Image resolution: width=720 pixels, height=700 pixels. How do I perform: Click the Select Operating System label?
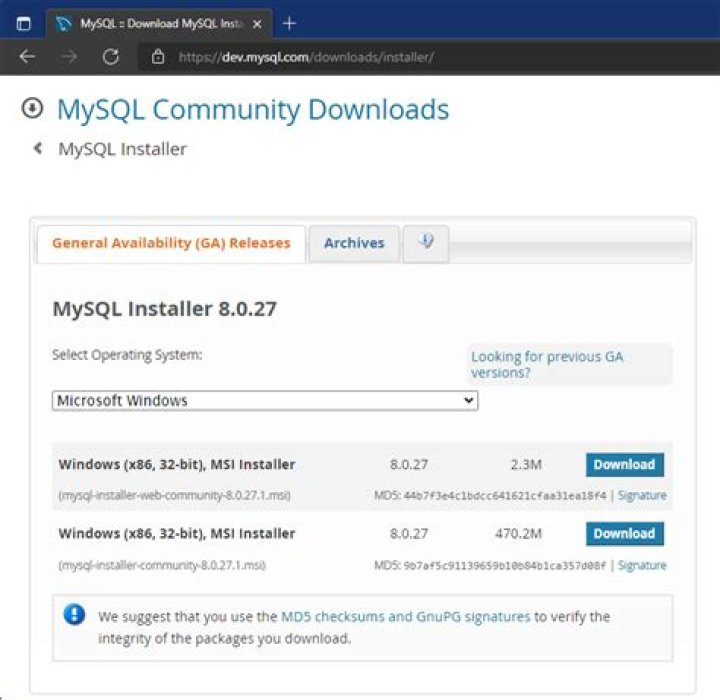127,355
